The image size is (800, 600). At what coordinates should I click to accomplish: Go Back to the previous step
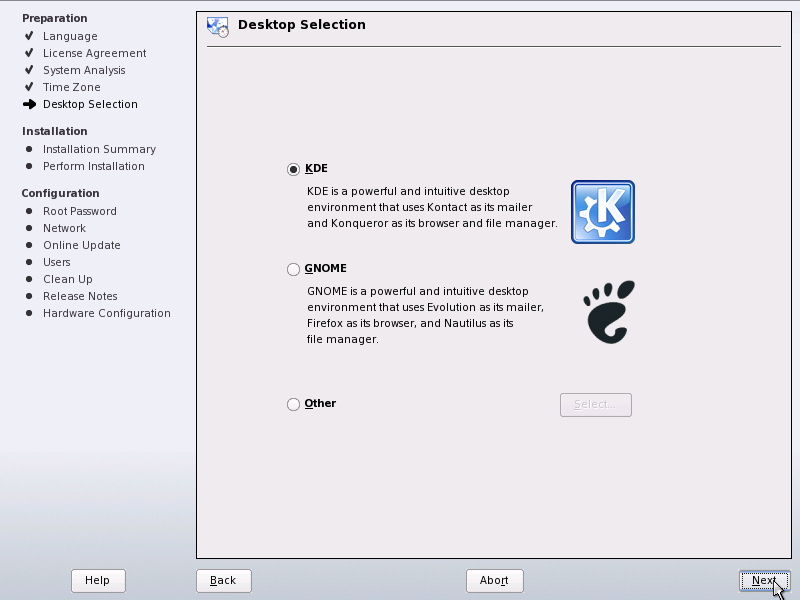click(x=223, y=581)
